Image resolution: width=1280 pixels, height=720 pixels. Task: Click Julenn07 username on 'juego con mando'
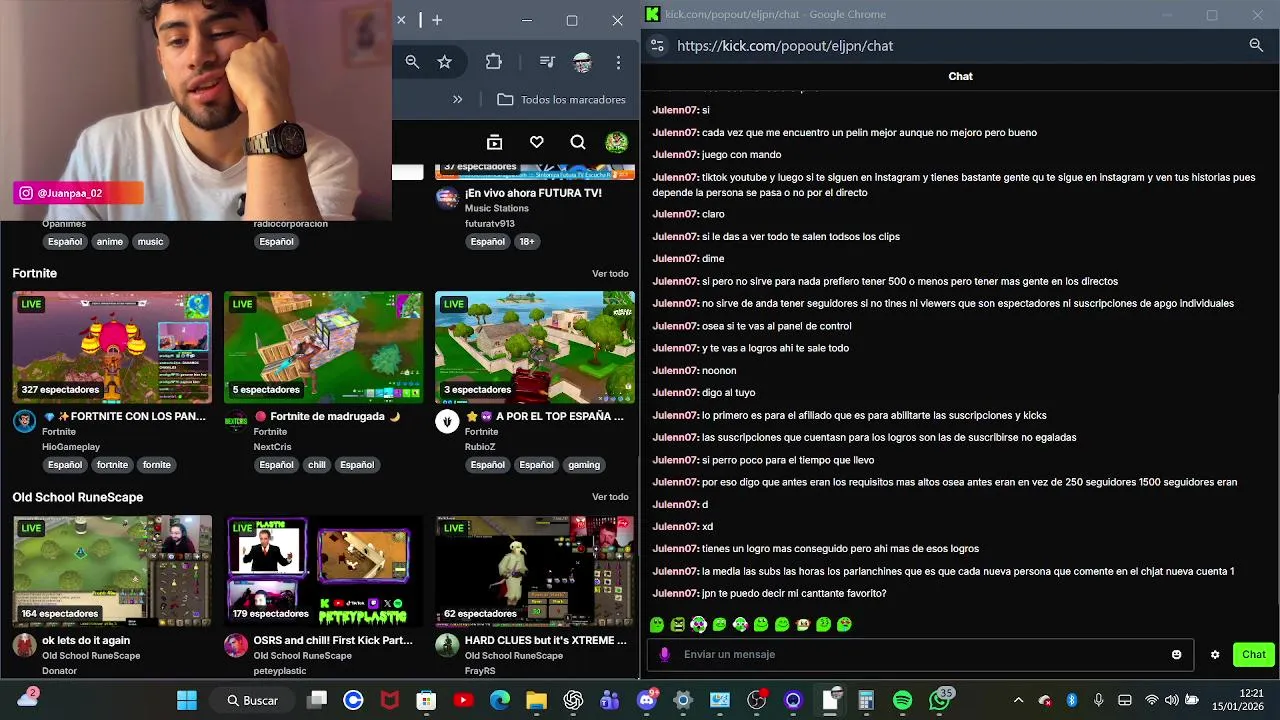click(675, 155)
